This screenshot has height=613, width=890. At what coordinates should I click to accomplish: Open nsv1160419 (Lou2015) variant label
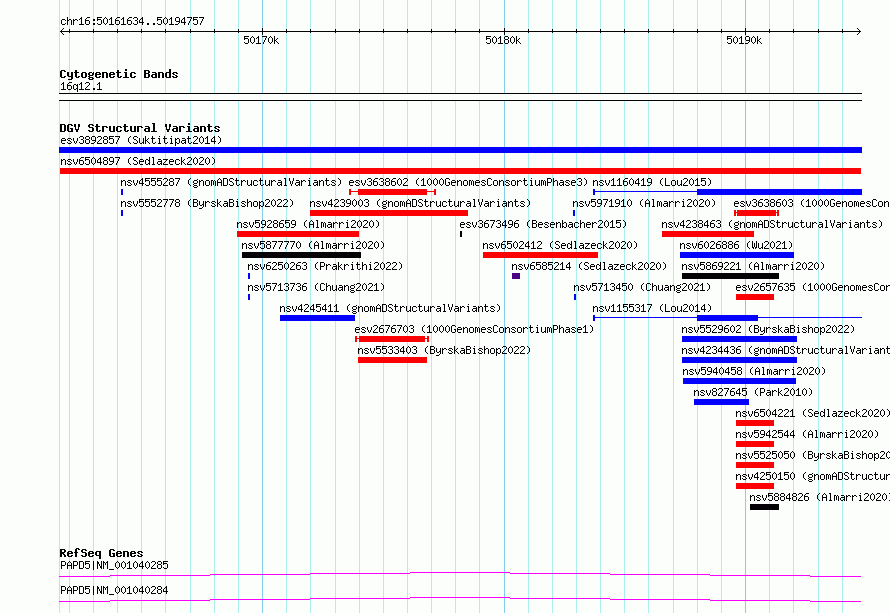[x=652, y=182]
